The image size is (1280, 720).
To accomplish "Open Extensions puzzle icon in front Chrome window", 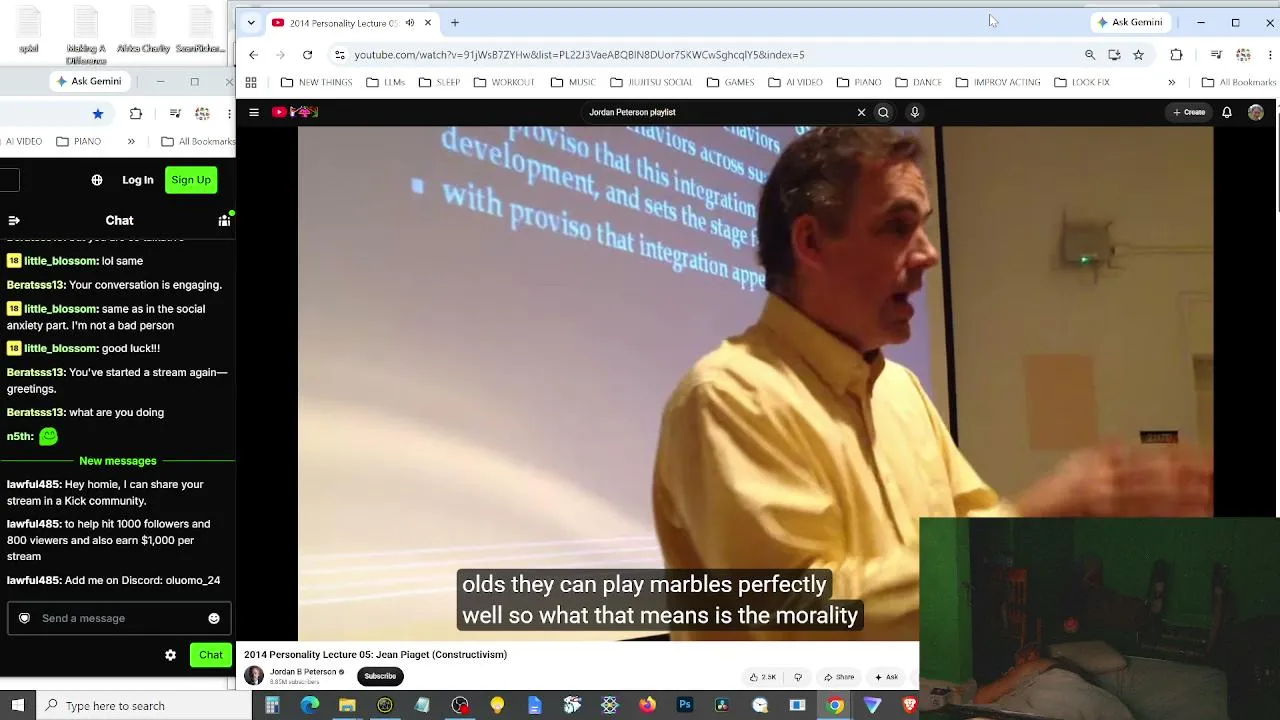I will [1176, 55].
